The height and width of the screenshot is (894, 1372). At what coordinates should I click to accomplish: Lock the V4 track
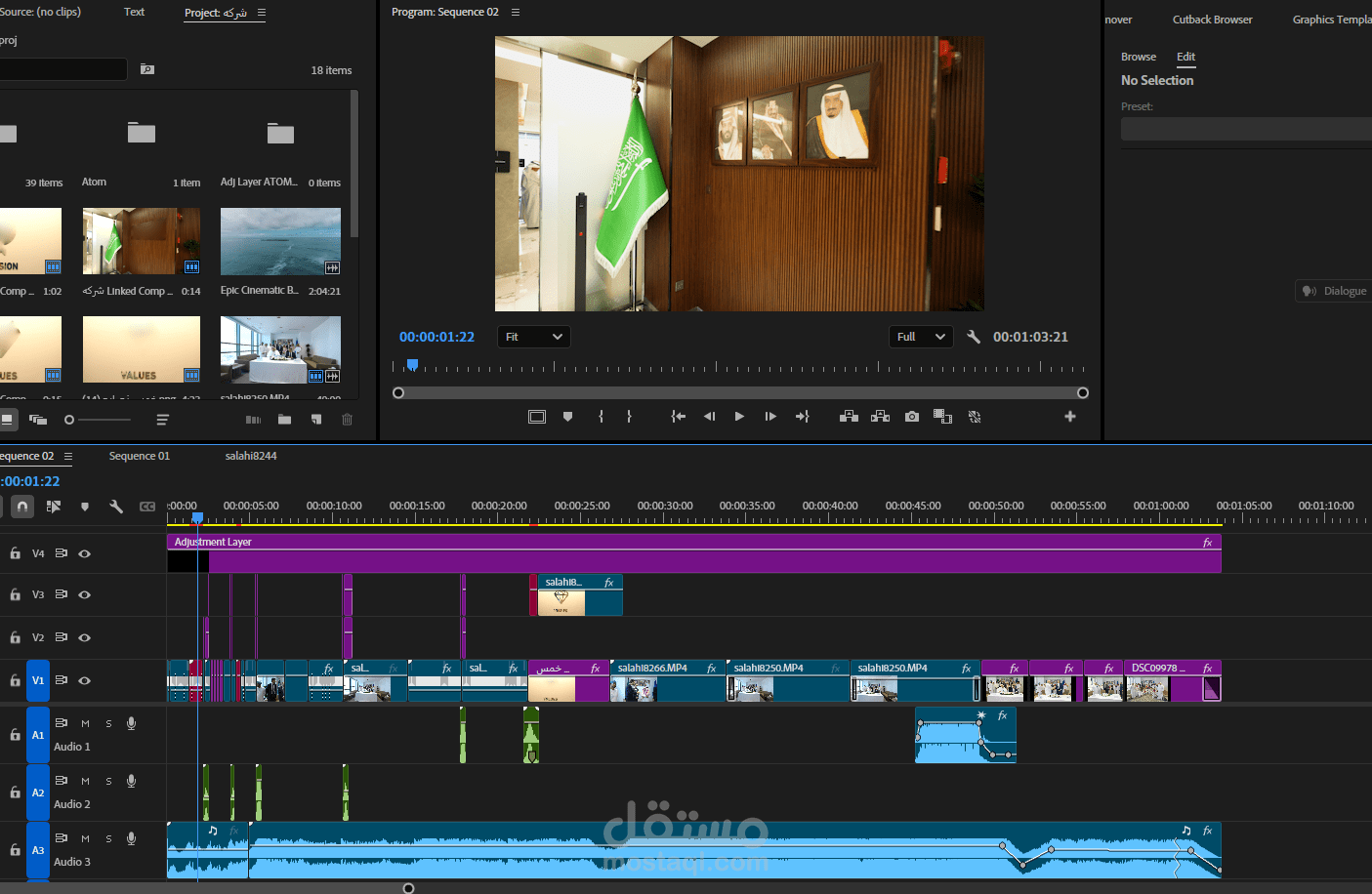pos(15,553)
